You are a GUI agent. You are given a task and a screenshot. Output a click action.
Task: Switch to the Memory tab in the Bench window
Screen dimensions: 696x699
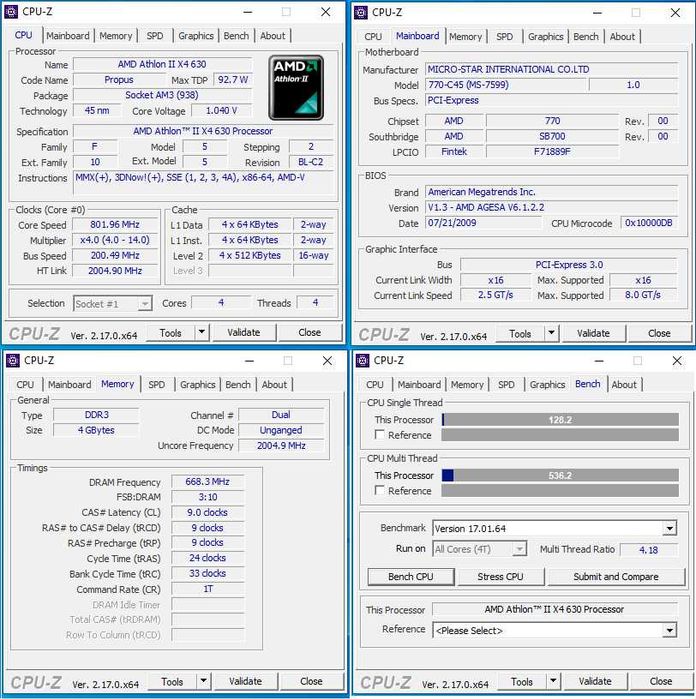(x=467, y=384)
